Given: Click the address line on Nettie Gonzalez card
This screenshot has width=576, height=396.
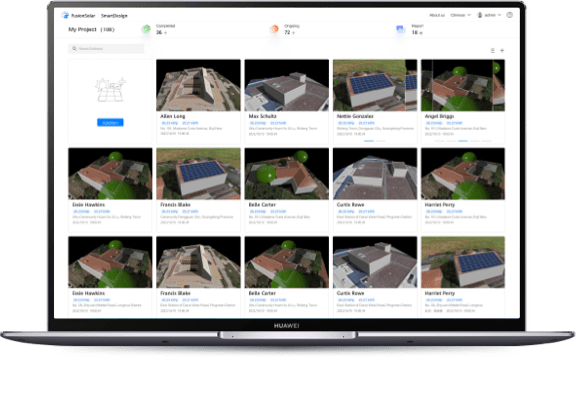Looking at the screenshot, I should (x=375, y=129).
